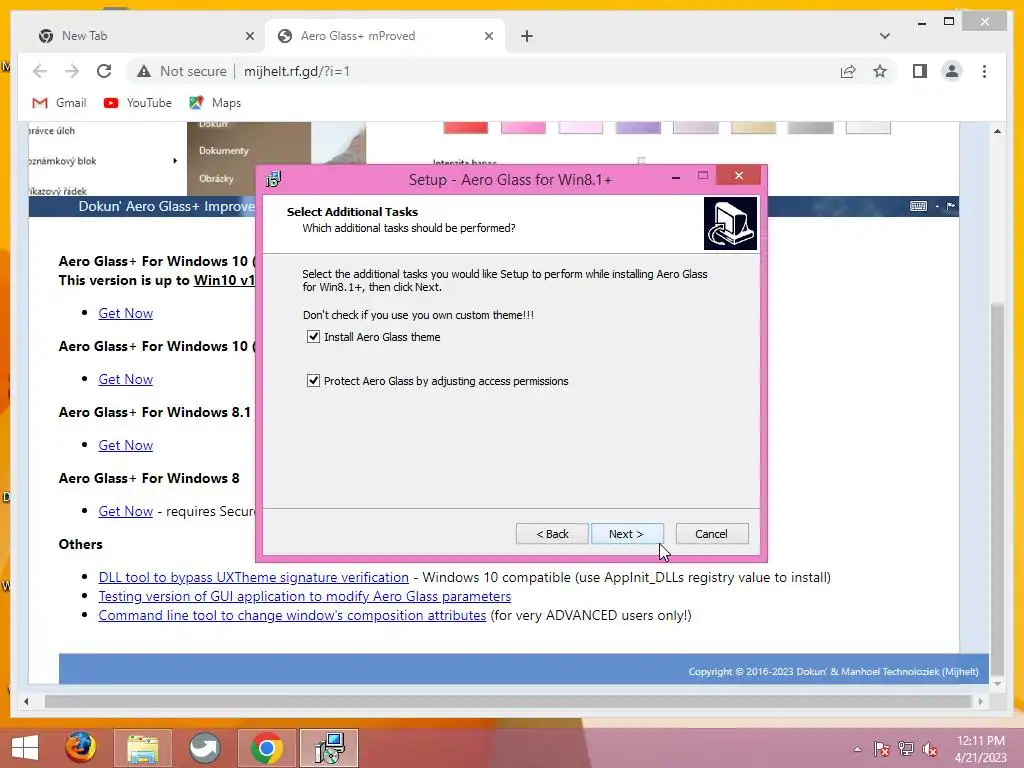Cancel the Aero Glass setup
This screenshot has width=1024, height=768.
(711, 534)
